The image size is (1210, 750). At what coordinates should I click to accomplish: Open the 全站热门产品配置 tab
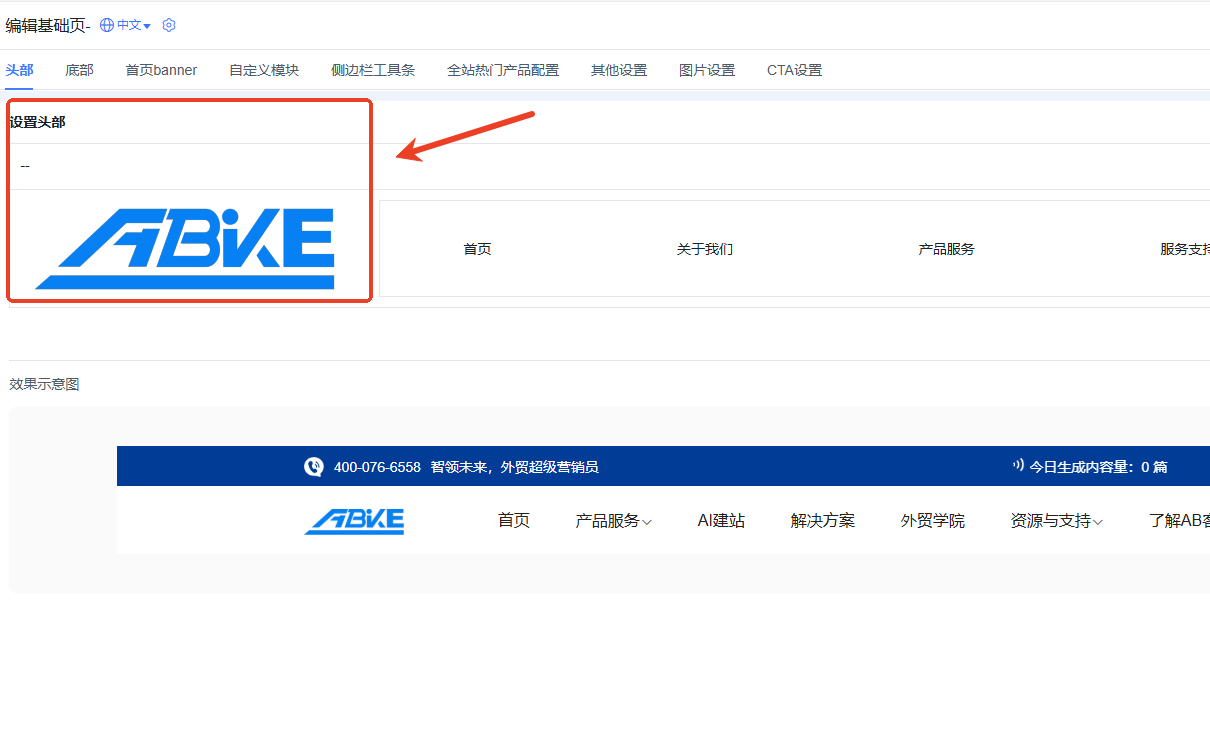point(503,70)
